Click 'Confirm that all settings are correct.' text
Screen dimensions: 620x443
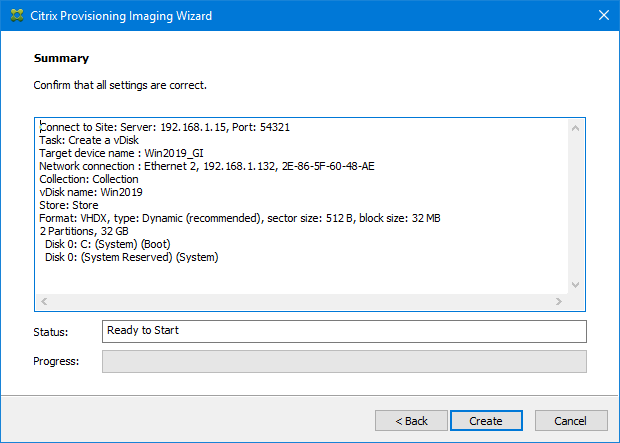(x=120, y=85)
